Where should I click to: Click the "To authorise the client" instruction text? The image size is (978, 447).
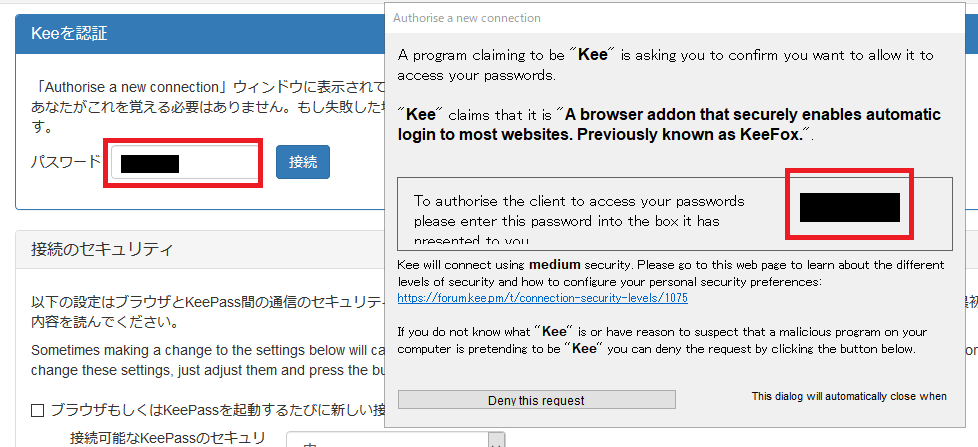[x=580, y=211]
